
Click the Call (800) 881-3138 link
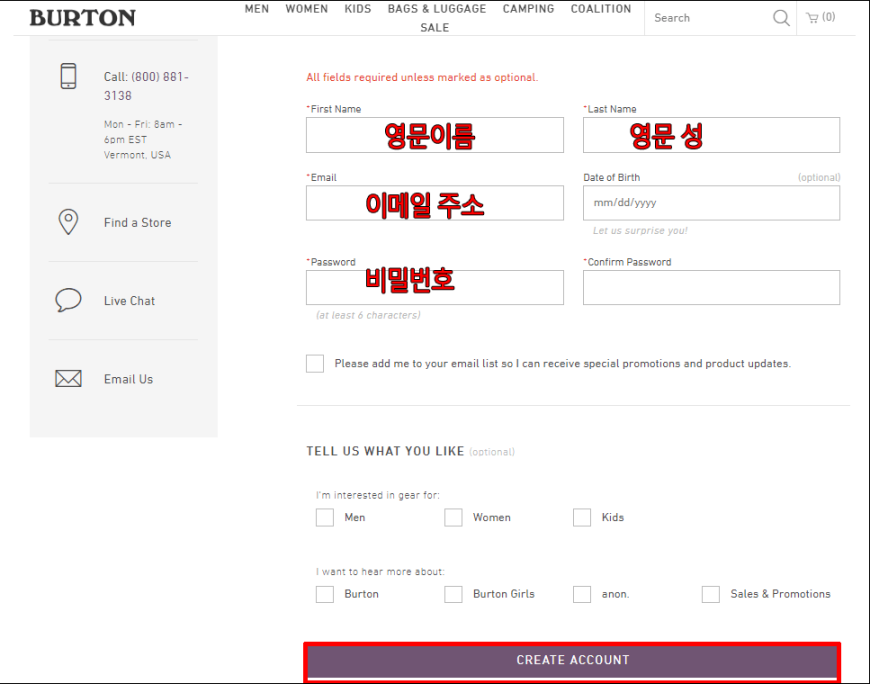click(146, 86)
